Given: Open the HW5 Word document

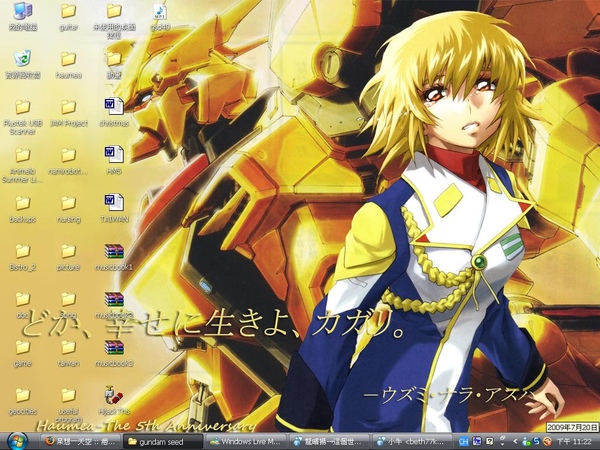Looking at the screenshot, I should (114, 161).
